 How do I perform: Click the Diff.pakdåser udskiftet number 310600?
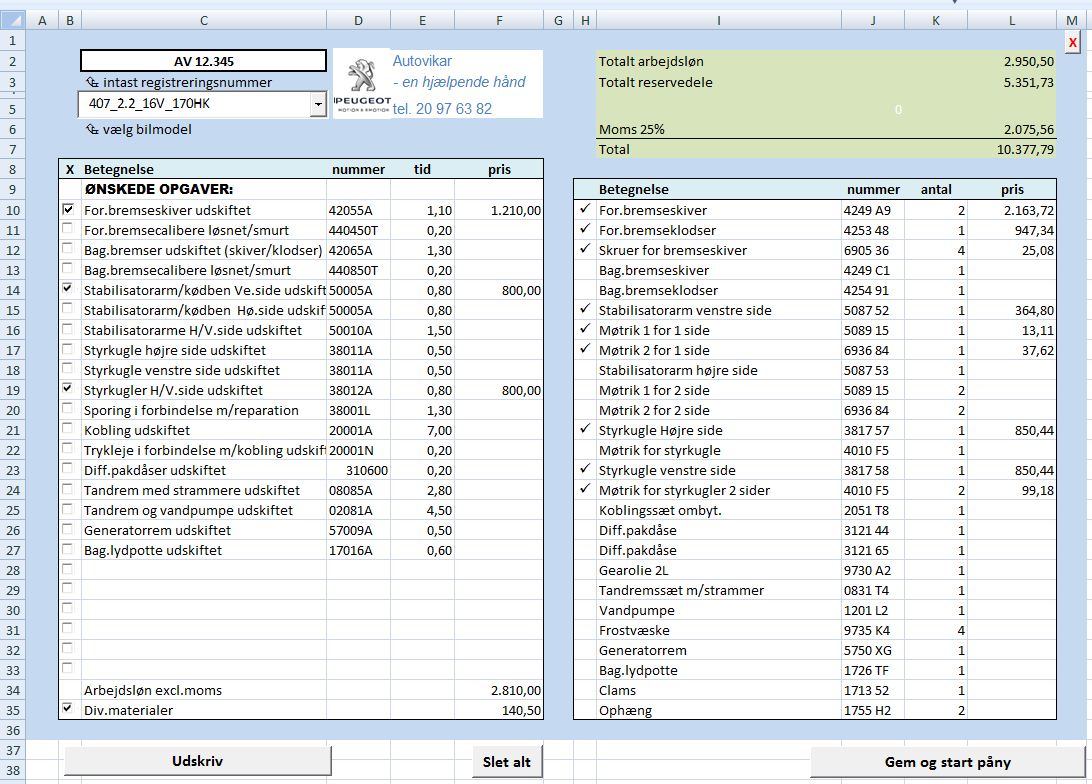coord(367,471)
